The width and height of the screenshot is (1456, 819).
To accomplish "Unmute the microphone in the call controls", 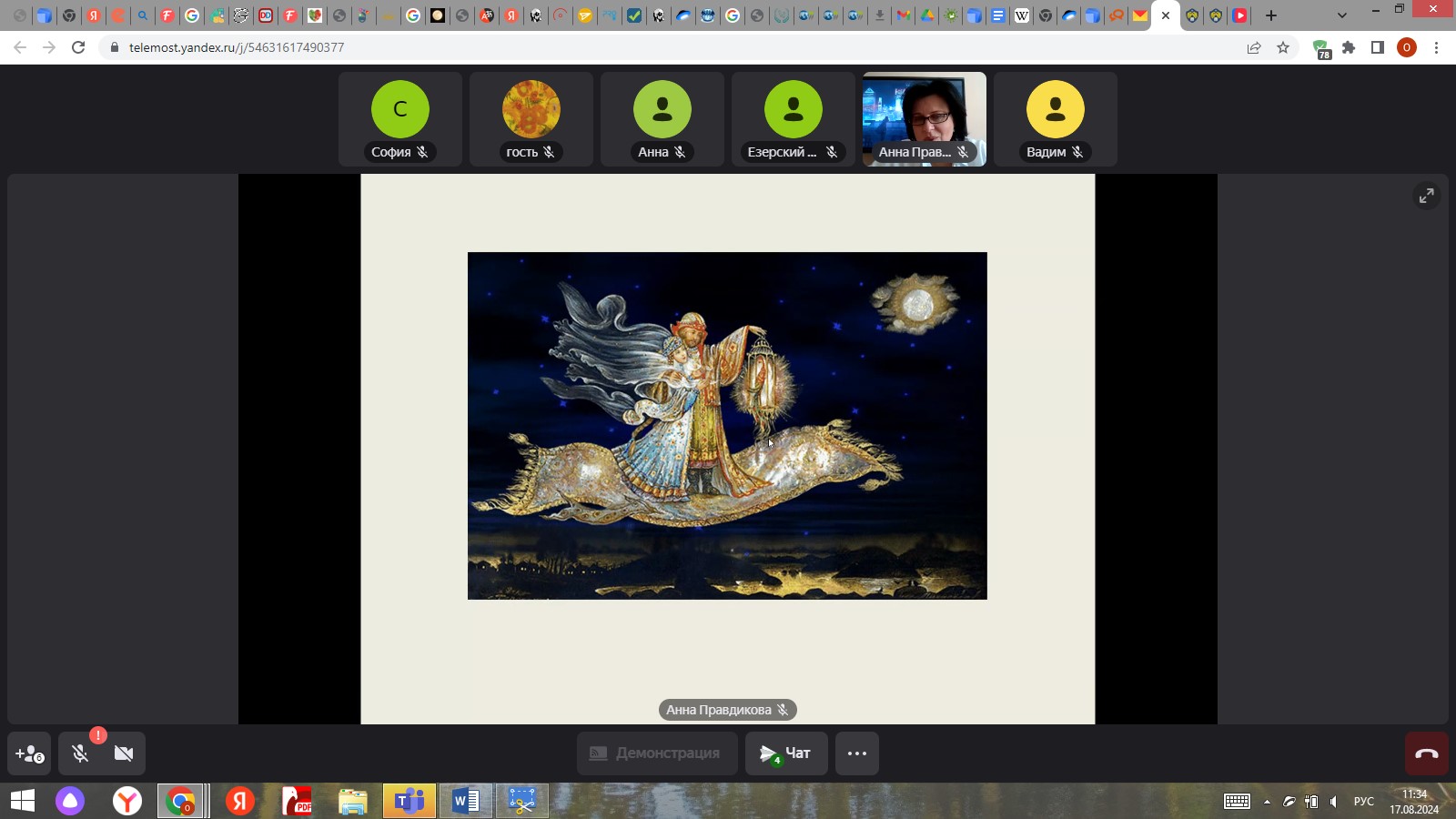I will click(x=80, y=753).
